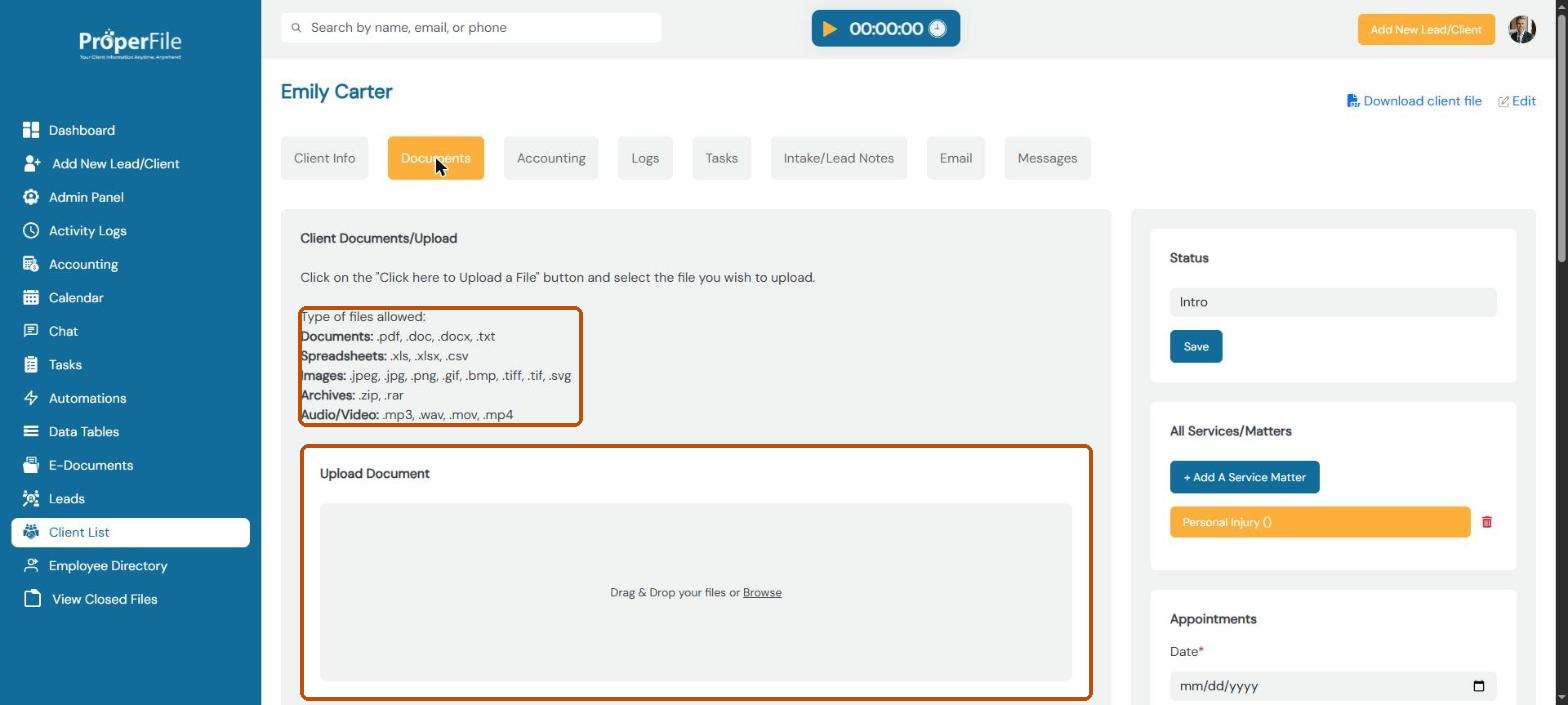Click the Automations lightning icon
The width and height of the screenshot is (1568, 705).
tap(31, 398)
